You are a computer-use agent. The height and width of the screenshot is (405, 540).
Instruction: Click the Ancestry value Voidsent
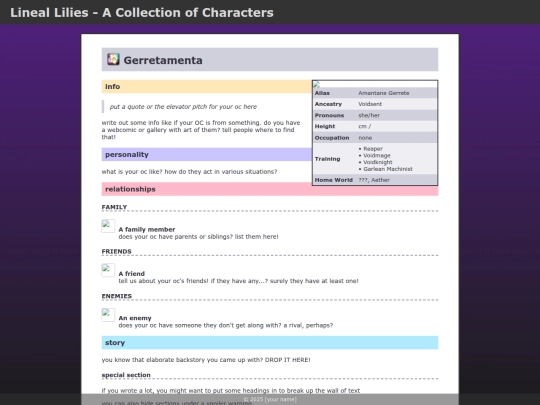tap(370, 104)
